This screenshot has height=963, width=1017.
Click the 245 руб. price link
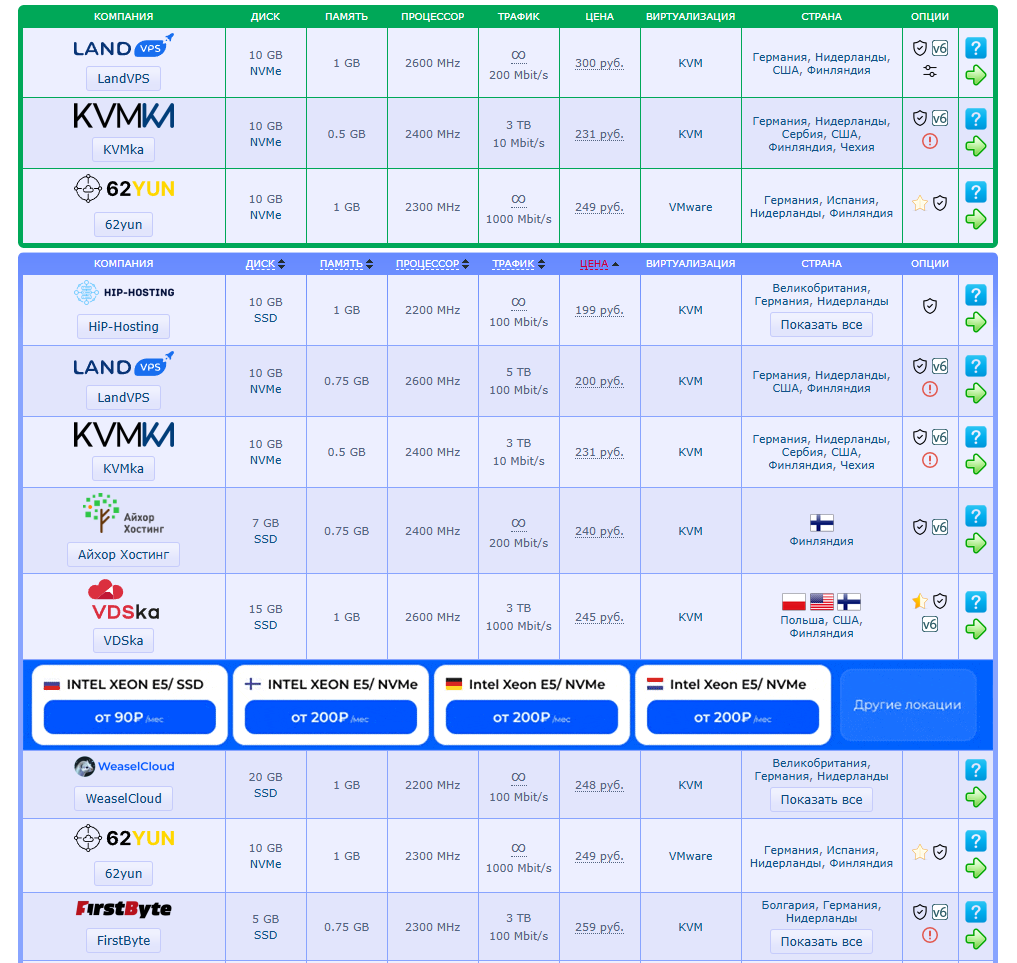599,617
